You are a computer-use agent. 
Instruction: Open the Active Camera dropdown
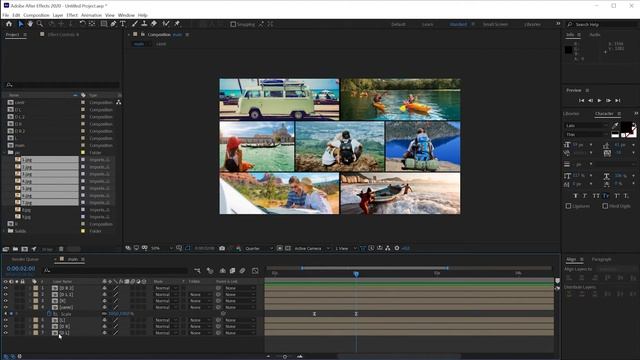coord(312,248)
